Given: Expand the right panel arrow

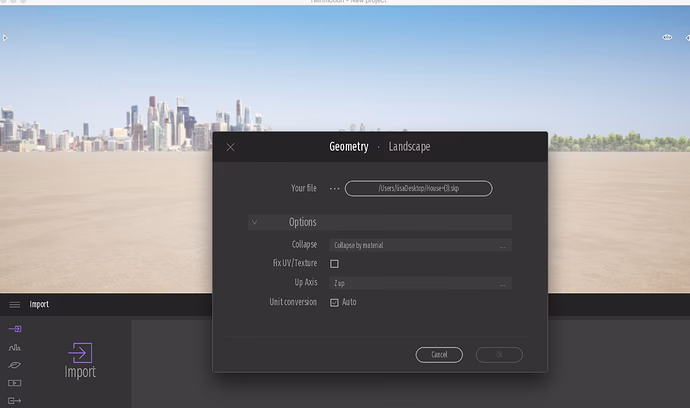Looking at the screenshot, I should coord(687,38).
